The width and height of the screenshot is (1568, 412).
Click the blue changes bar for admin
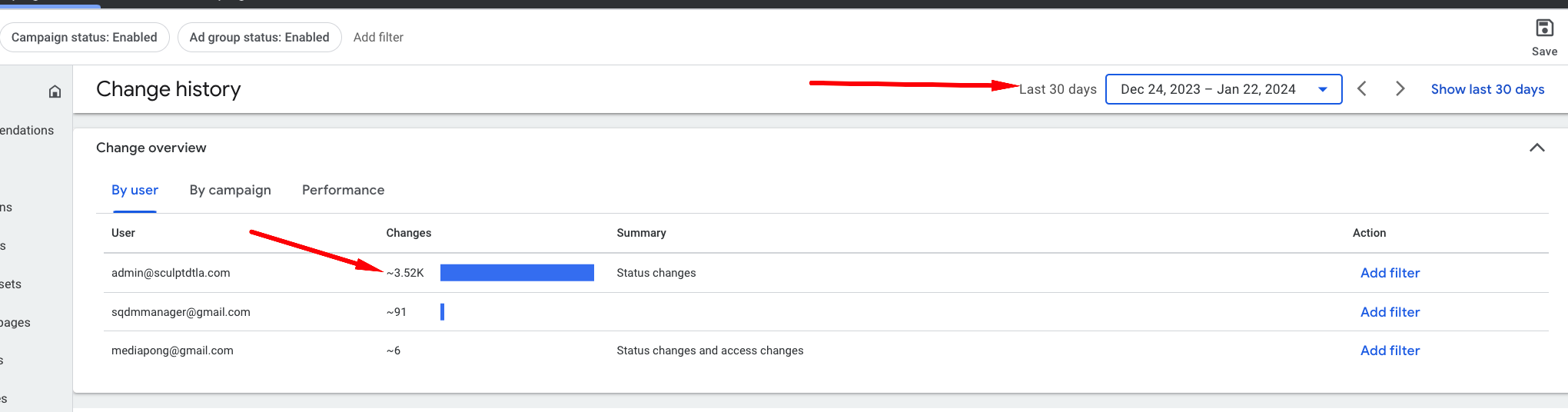tap(517, 273)
